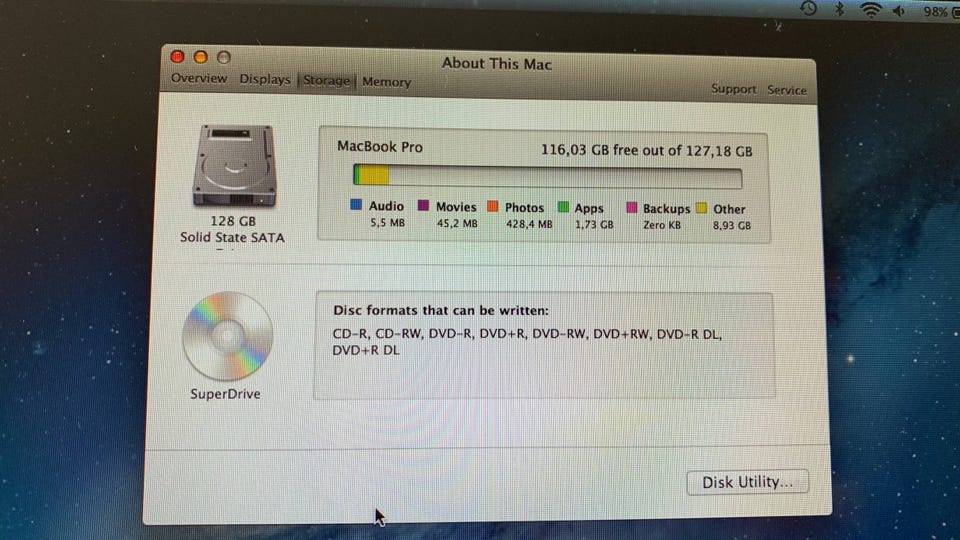Select the Storage tab

[326, 81]
